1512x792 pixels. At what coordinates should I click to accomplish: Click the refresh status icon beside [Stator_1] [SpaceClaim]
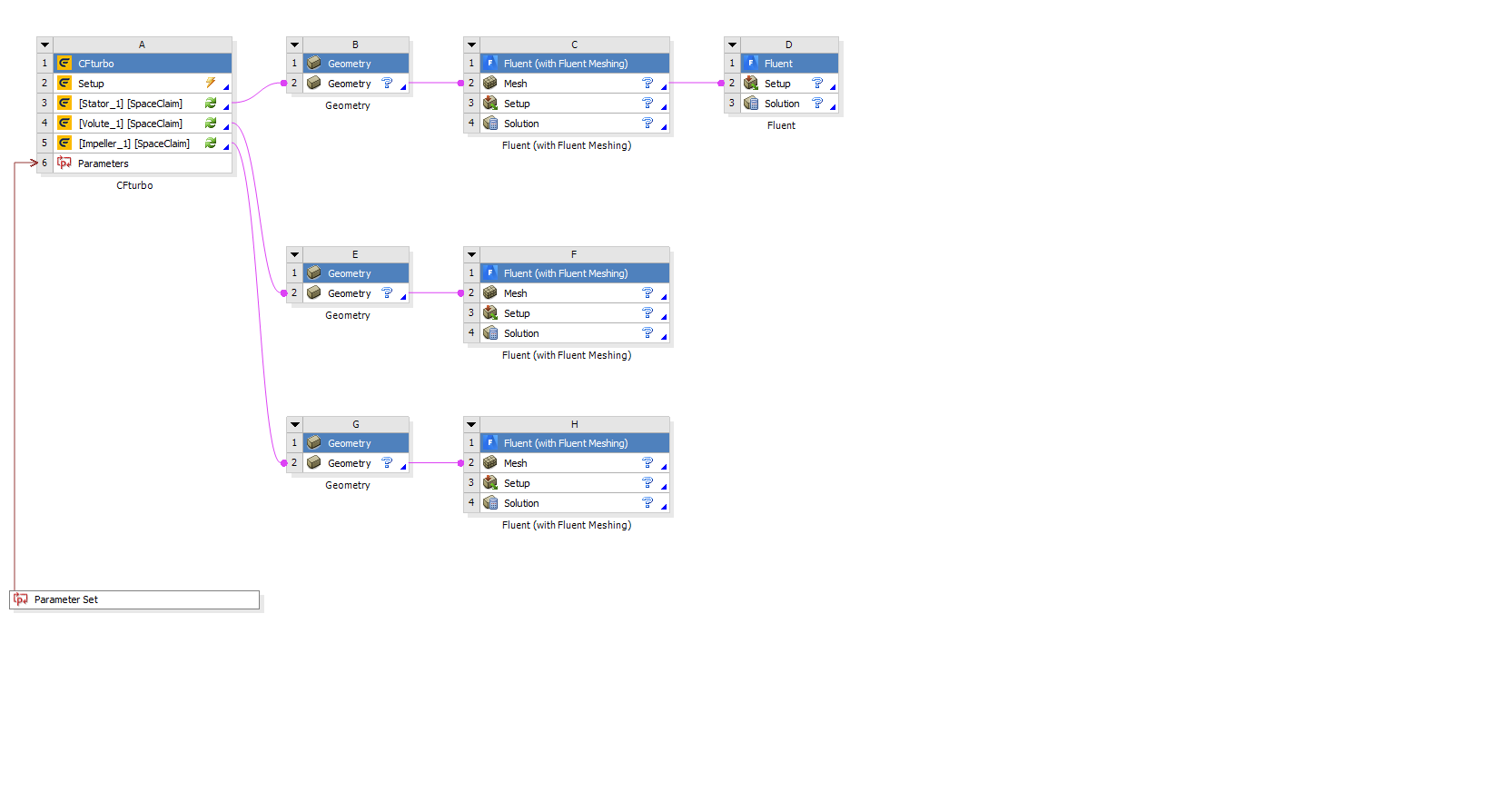(x=211, y=104)
